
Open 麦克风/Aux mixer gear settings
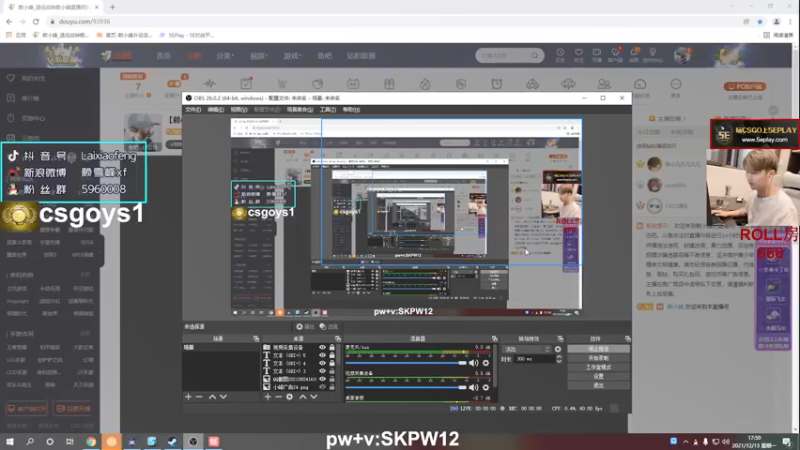(486, 363)
